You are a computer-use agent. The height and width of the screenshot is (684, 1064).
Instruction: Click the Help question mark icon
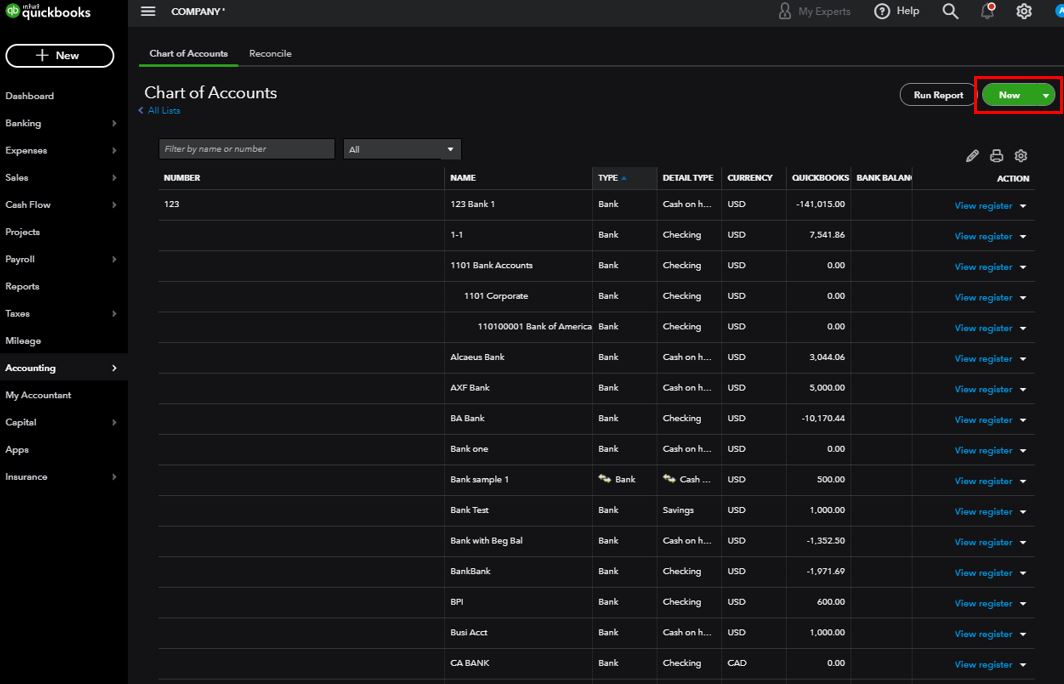[882, 11]
